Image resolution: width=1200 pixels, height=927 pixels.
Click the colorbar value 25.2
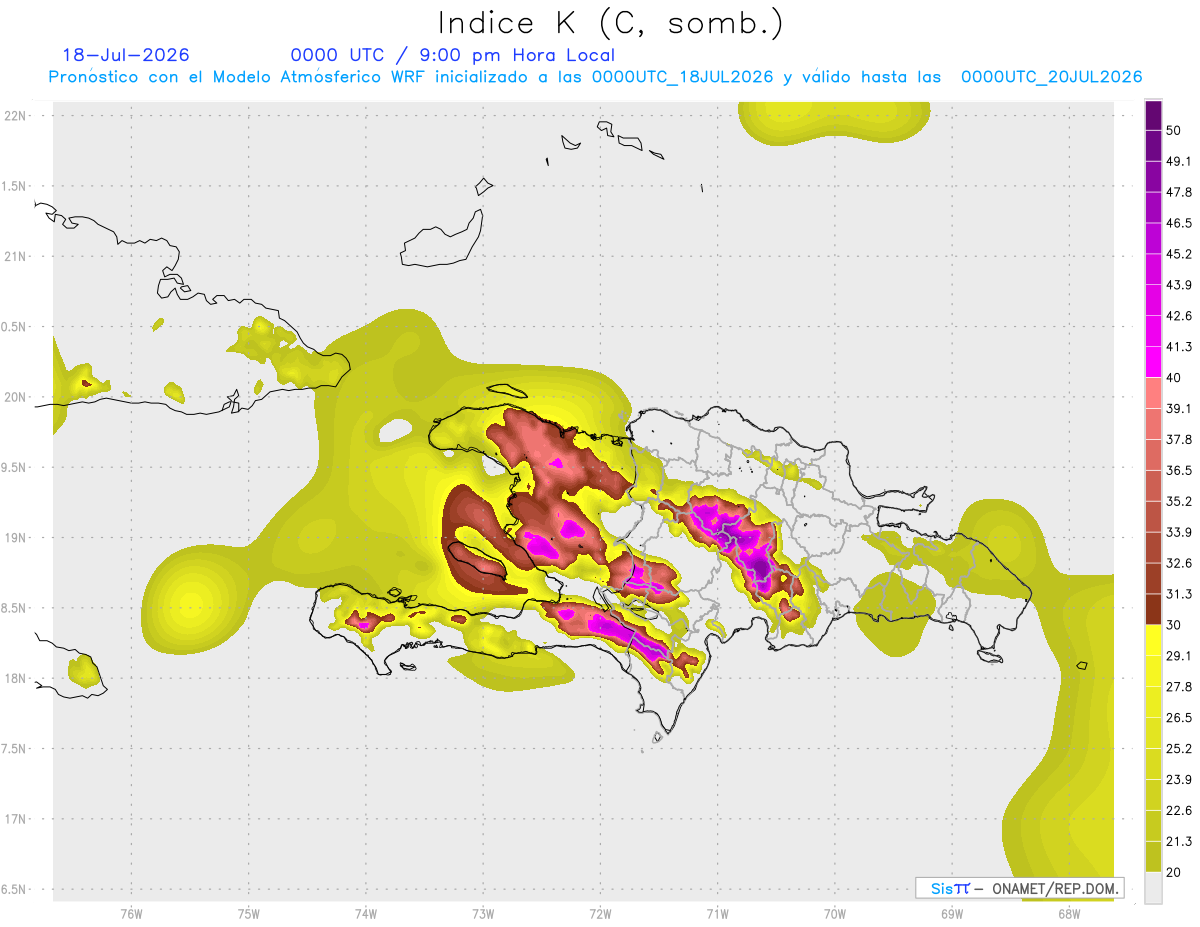(1179, 748)
